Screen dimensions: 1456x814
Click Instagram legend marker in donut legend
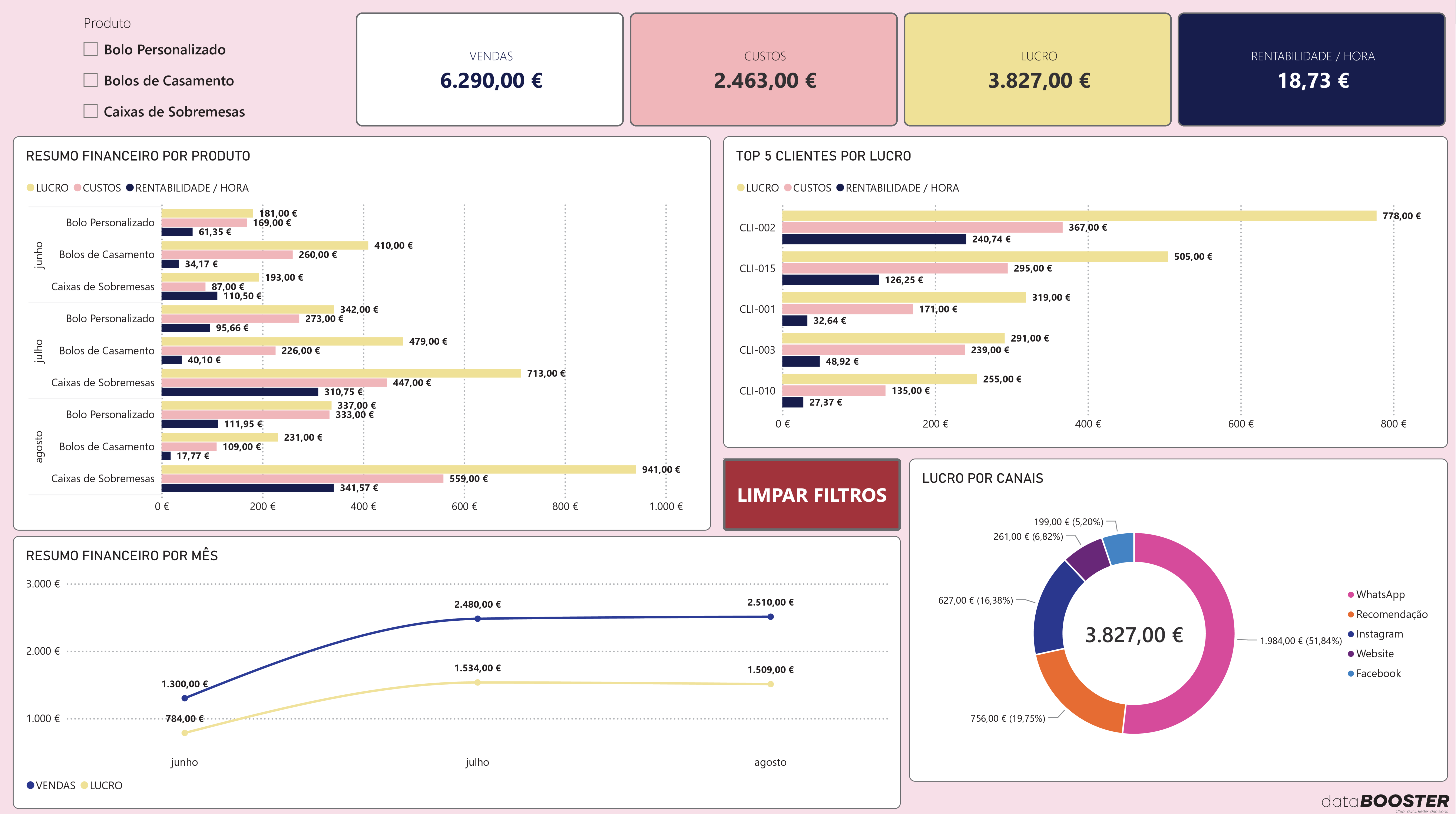(x=1351, y=634)
